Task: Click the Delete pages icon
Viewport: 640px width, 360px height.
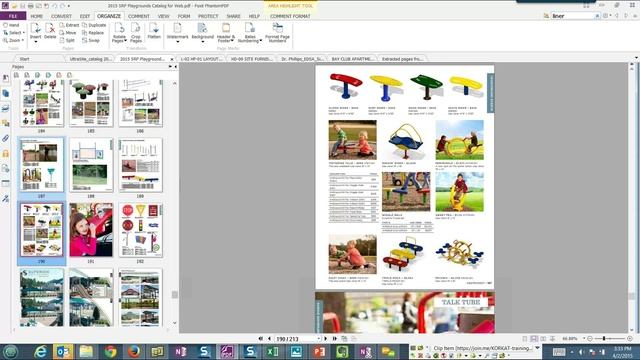Action: 50,32
